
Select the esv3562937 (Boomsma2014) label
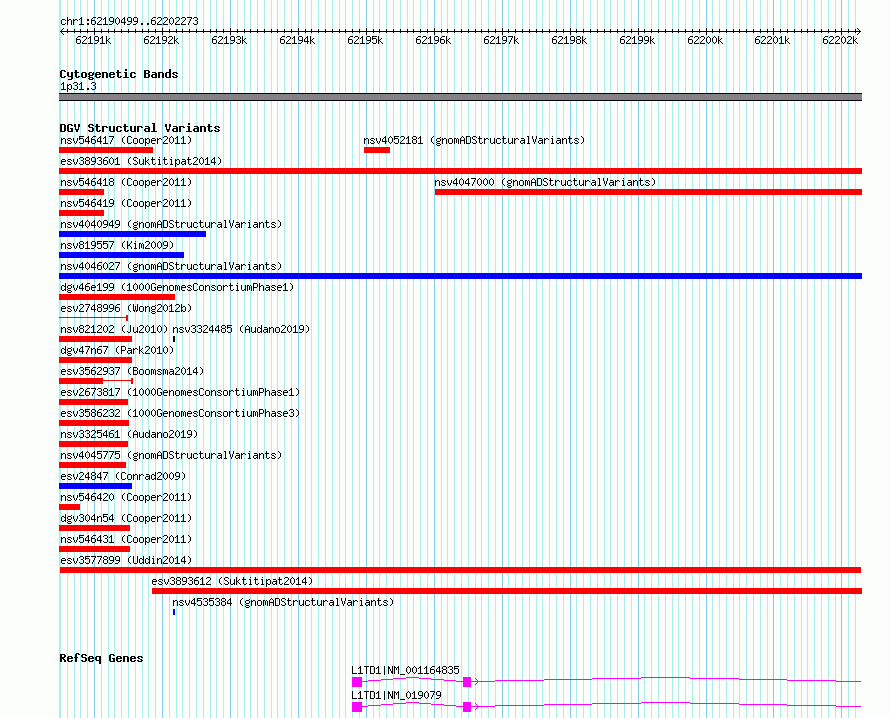point(132,371)
